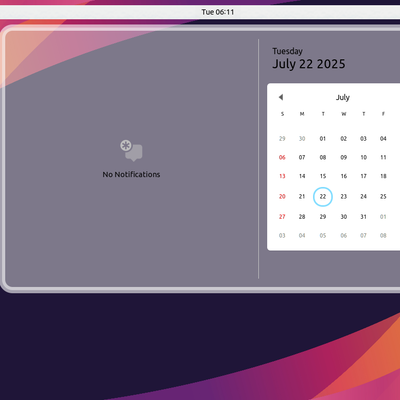
Task: Pick July 09 on the calendar
Action: pyautogui.click(x=343, y=157)
